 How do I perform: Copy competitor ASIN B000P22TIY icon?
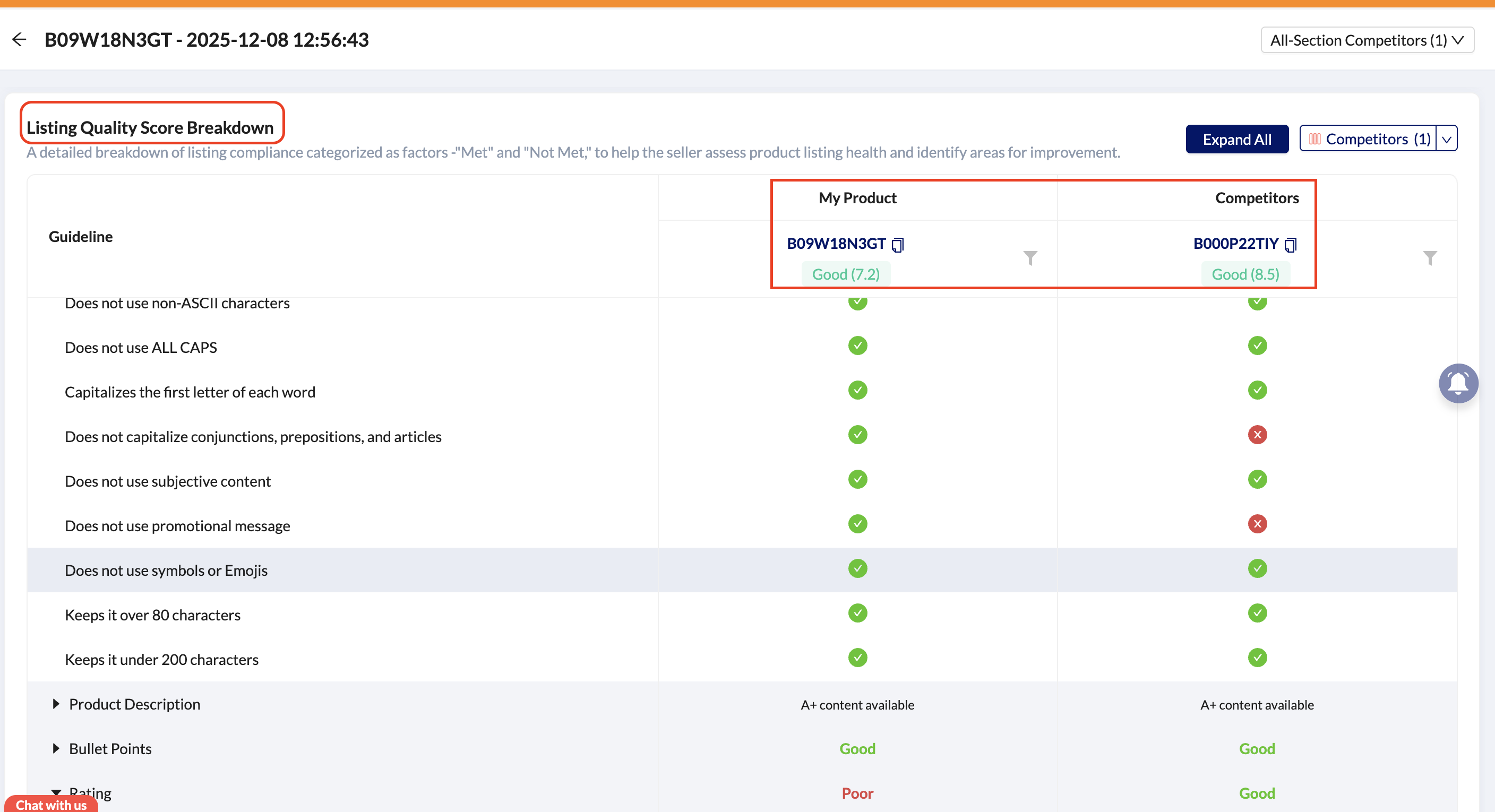point(1290,245)
